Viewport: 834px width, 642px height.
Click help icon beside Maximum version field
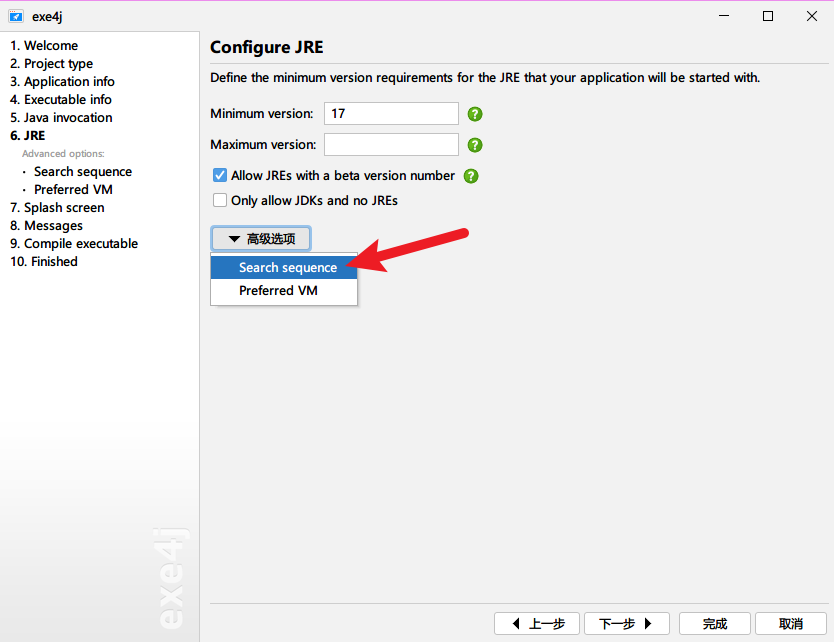click(x=475, y=145)
